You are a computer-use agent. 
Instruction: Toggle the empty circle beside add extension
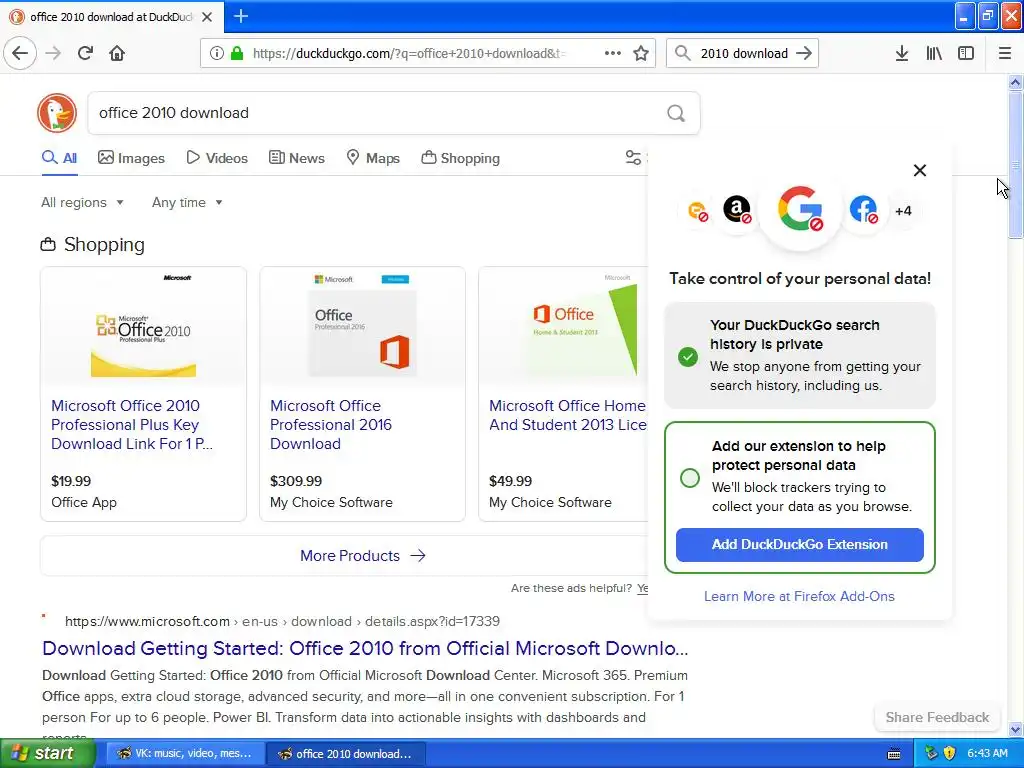[690, 478]
